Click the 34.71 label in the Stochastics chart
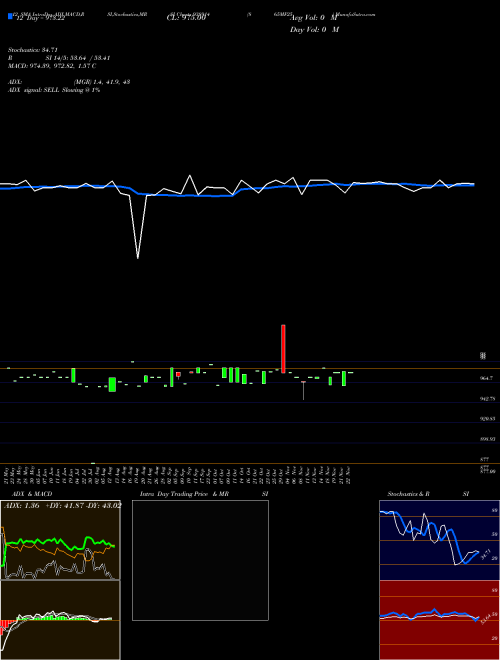500x660 pixels. pos(486,554)
